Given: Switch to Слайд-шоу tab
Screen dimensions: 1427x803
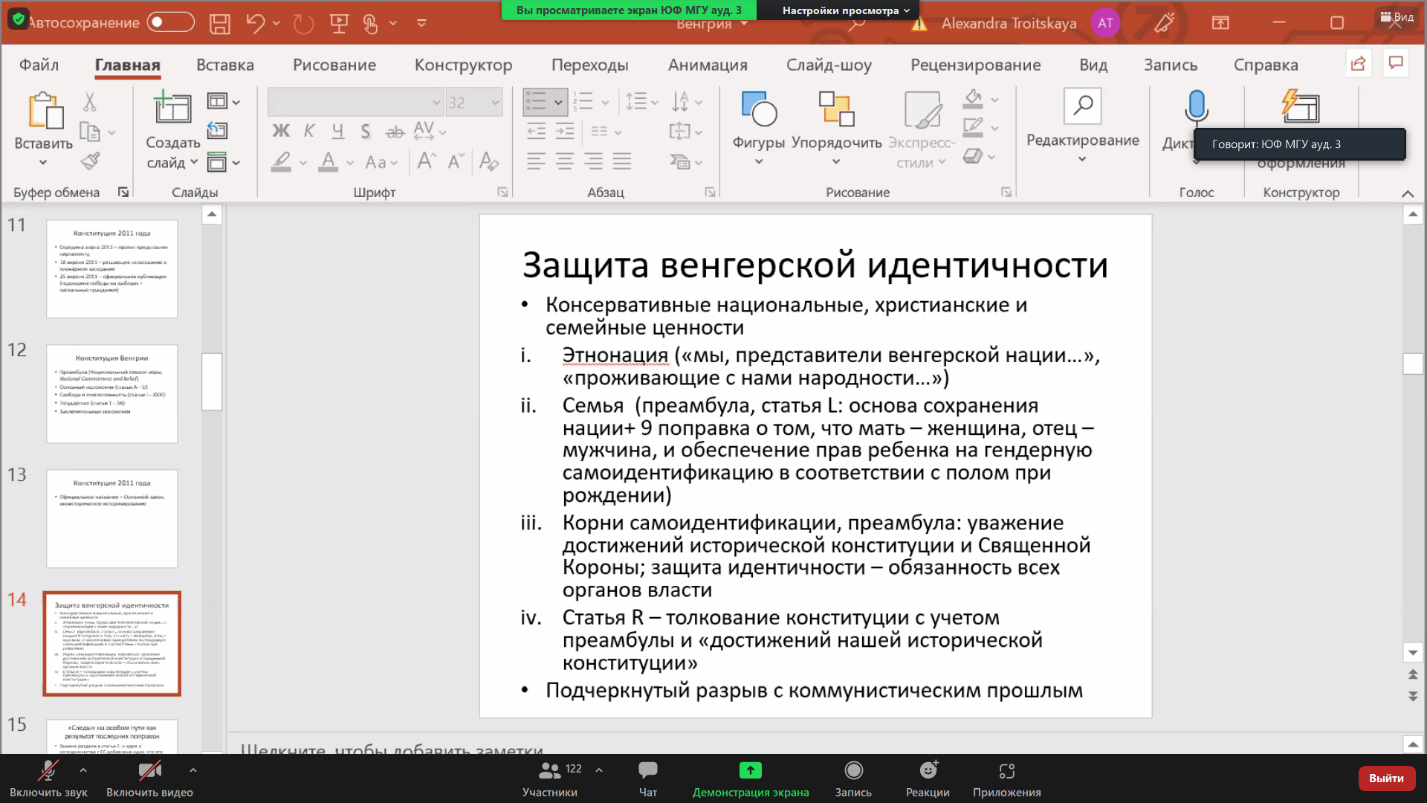Looking at the screenshot, I should pyautogui.click(x=829, y=65).
